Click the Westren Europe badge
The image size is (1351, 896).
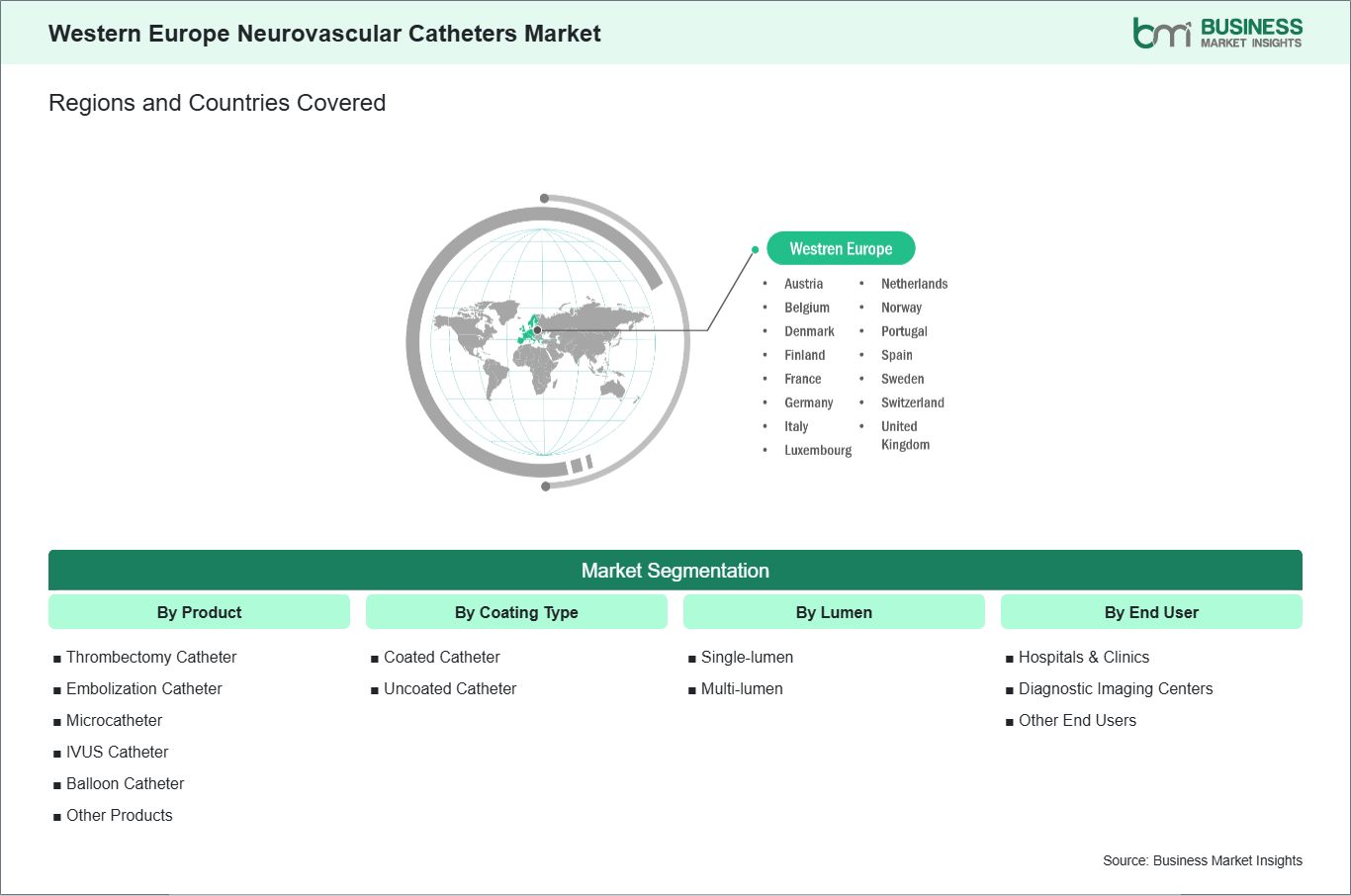point(841,248)
